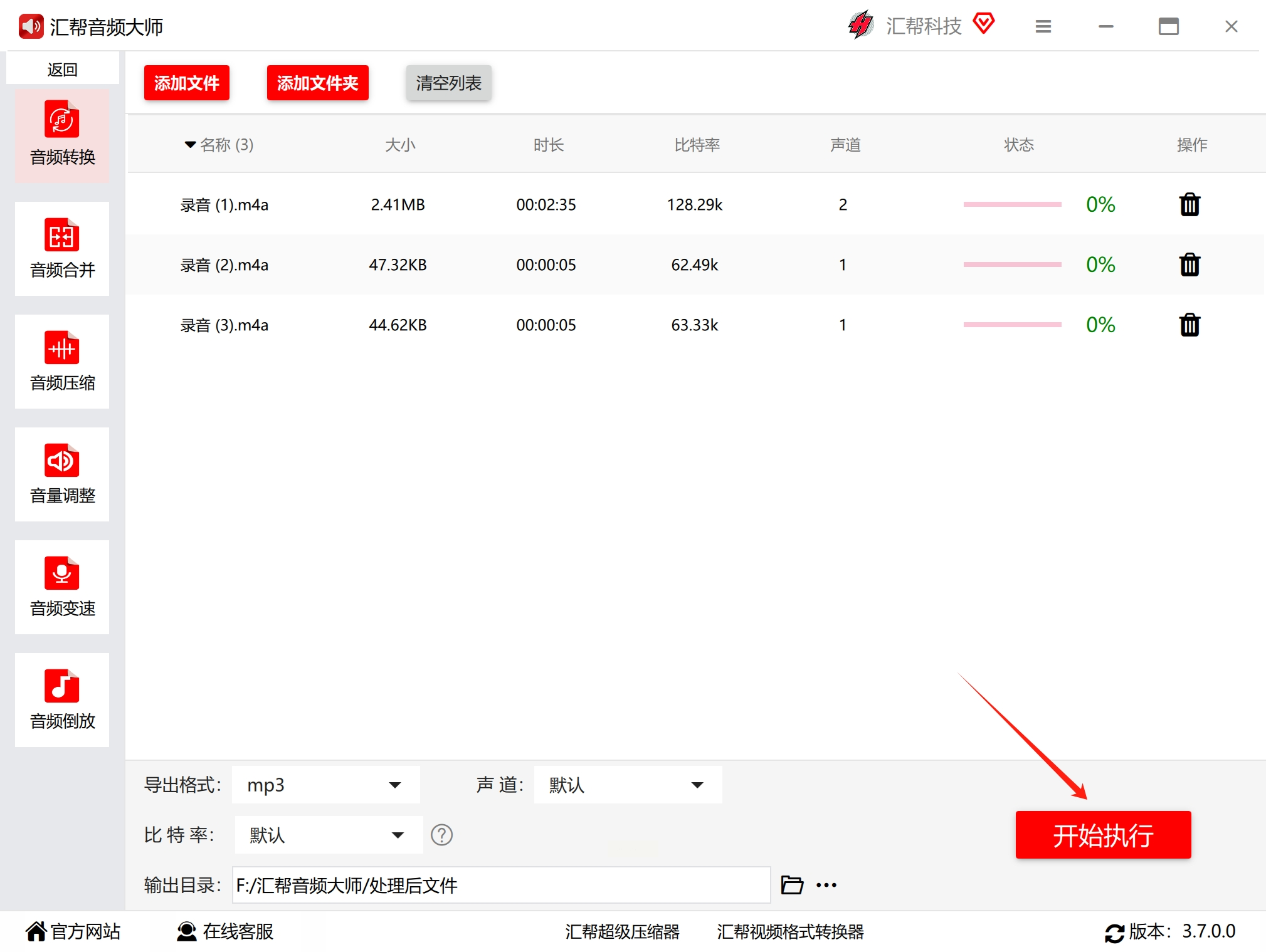
Task: Select the 音频压缩 compression tool
Action: 62,362
